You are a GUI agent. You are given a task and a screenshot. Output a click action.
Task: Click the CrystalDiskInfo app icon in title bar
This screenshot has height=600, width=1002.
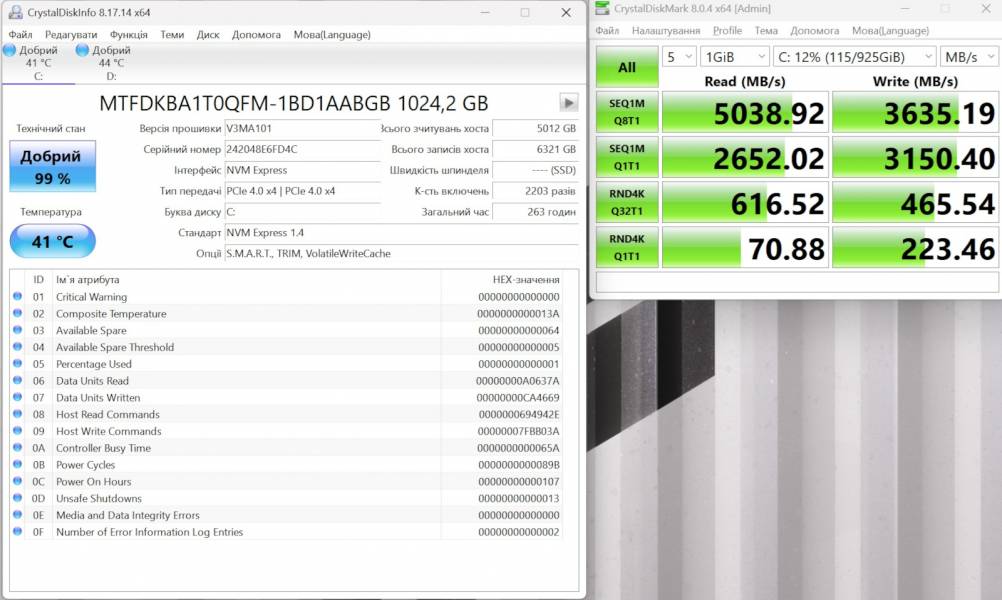(15, 12)
